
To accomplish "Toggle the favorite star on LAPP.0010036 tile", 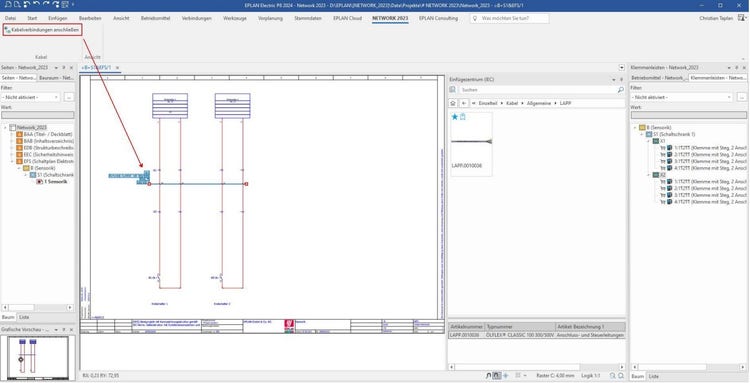I will tap(455, 117).
